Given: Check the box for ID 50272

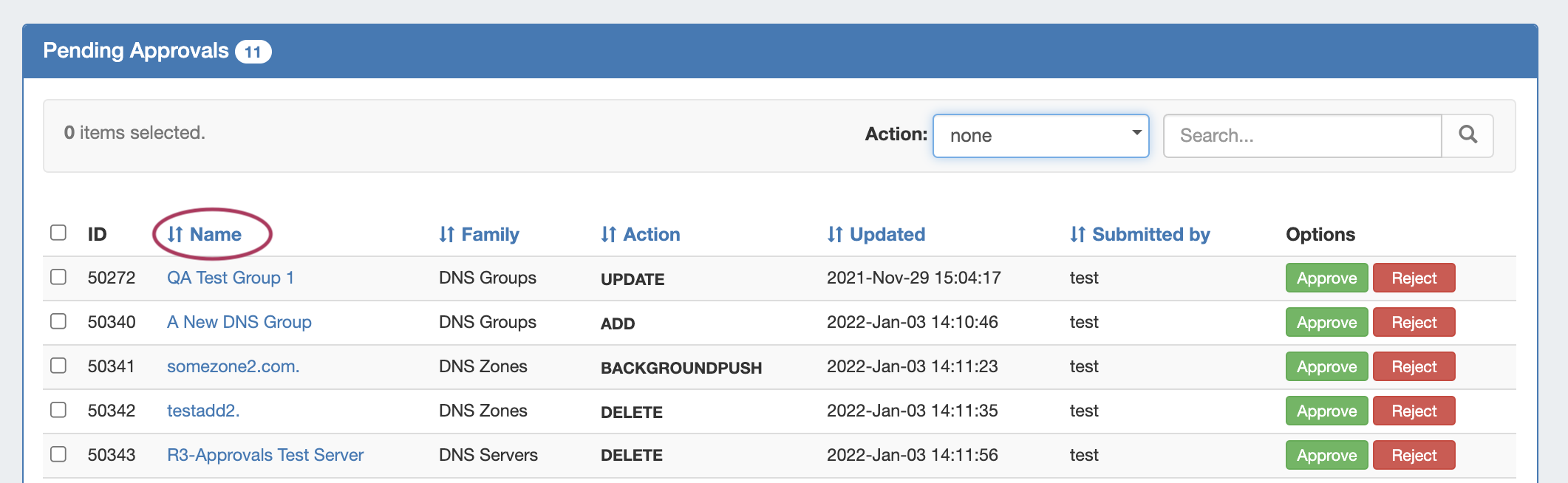Looking at the screenshot, I should [x=58, y=277].
